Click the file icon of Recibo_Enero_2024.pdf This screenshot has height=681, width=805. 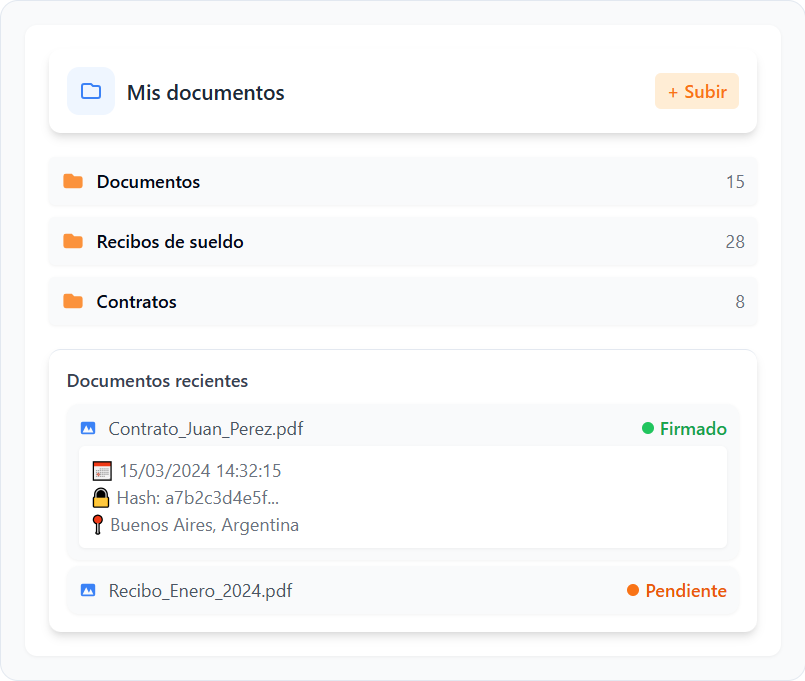88,591
